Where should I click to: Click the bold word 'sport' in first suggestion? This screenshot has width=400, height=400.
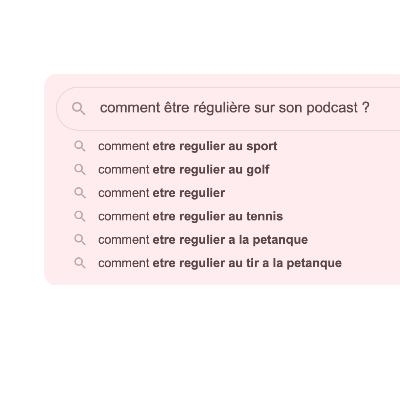(262, 146)
